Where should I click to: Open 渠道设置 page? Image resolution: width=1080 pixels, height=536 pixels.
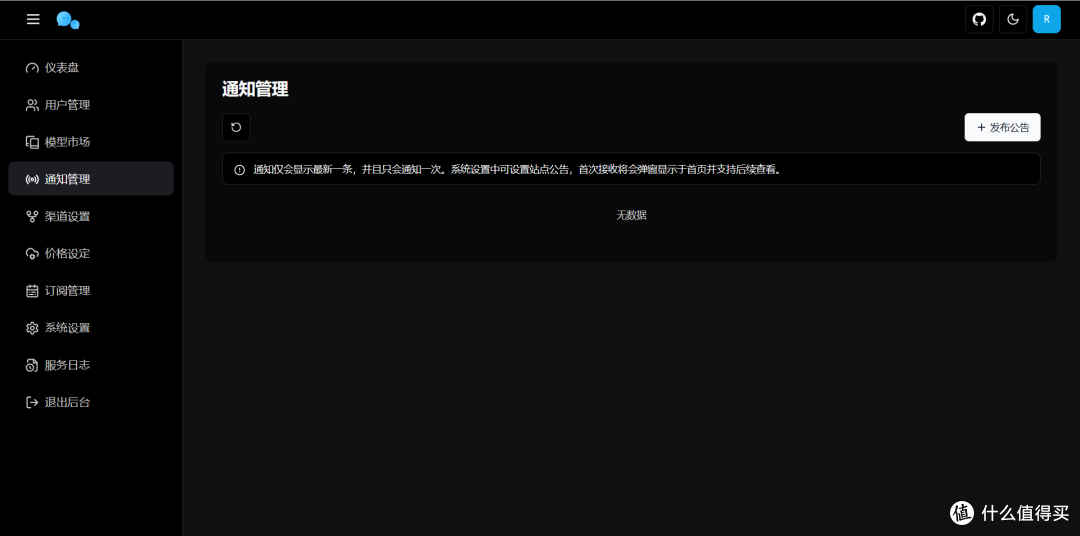coord(91,216)
